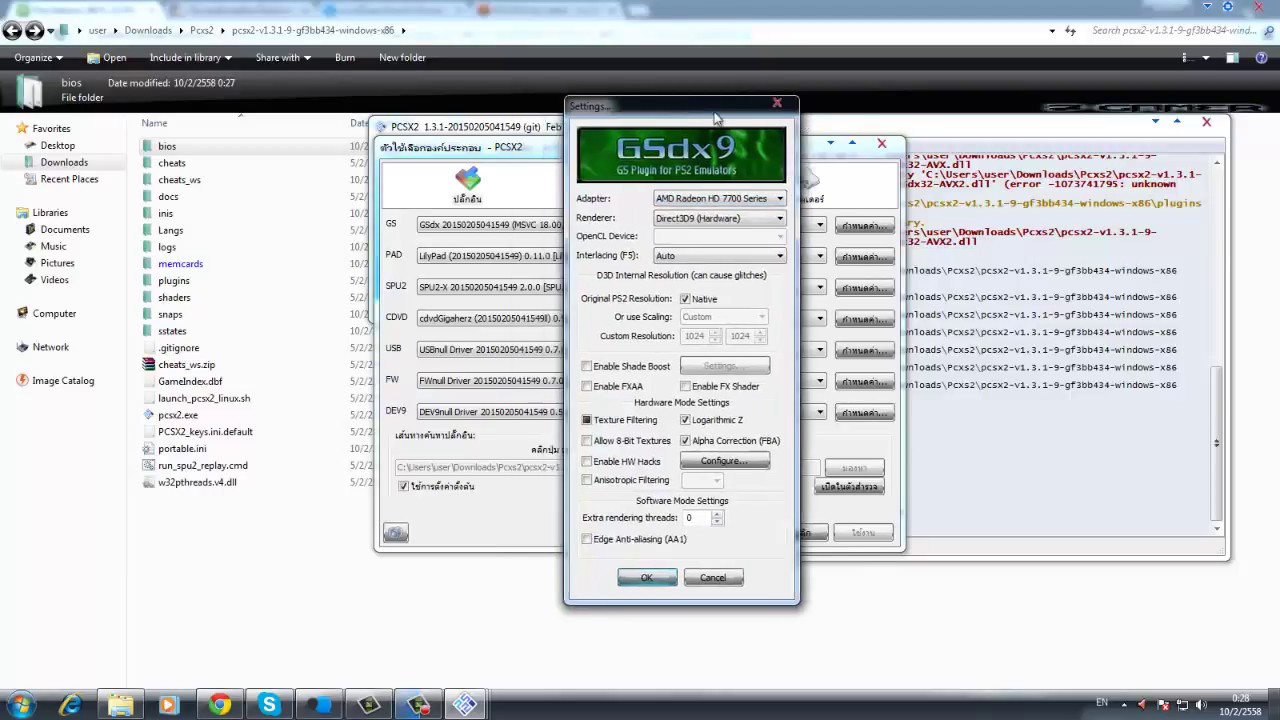Increase Extra rendering threads spinner

pos(717,514)
